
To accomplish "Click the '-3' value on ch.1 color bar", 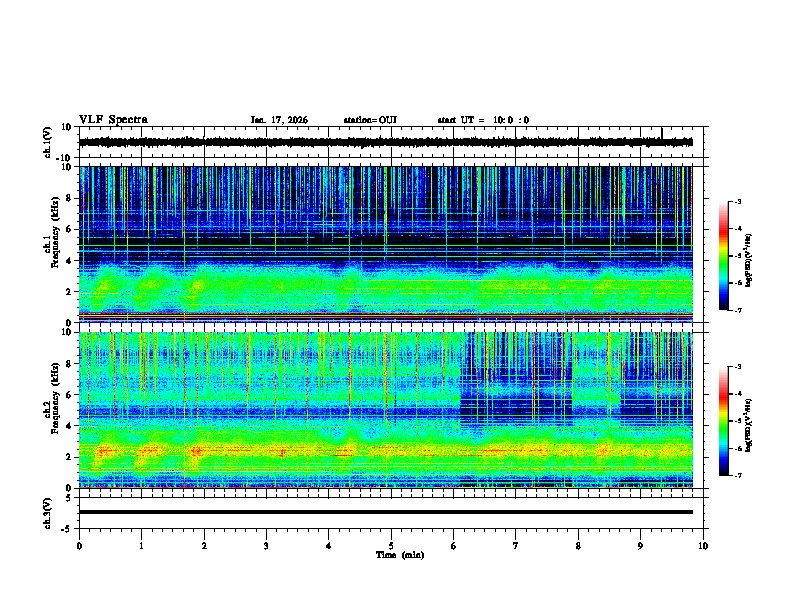I will 737,201.
